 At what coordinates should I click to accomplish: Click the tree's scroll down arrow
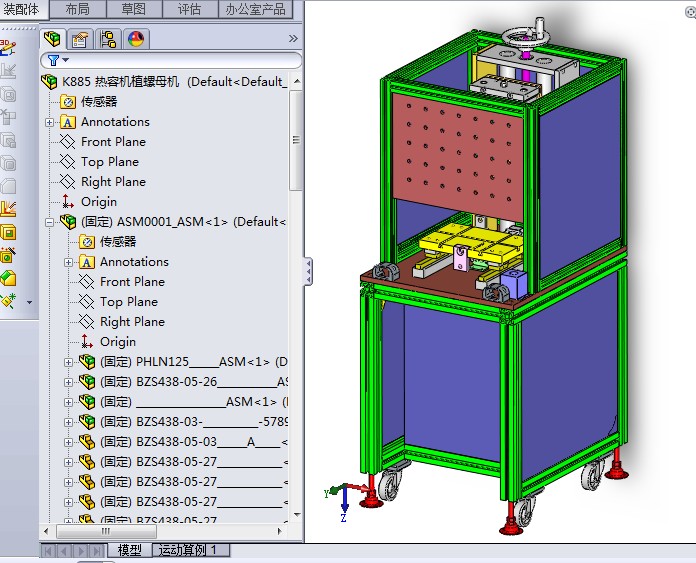pos(297,515)
